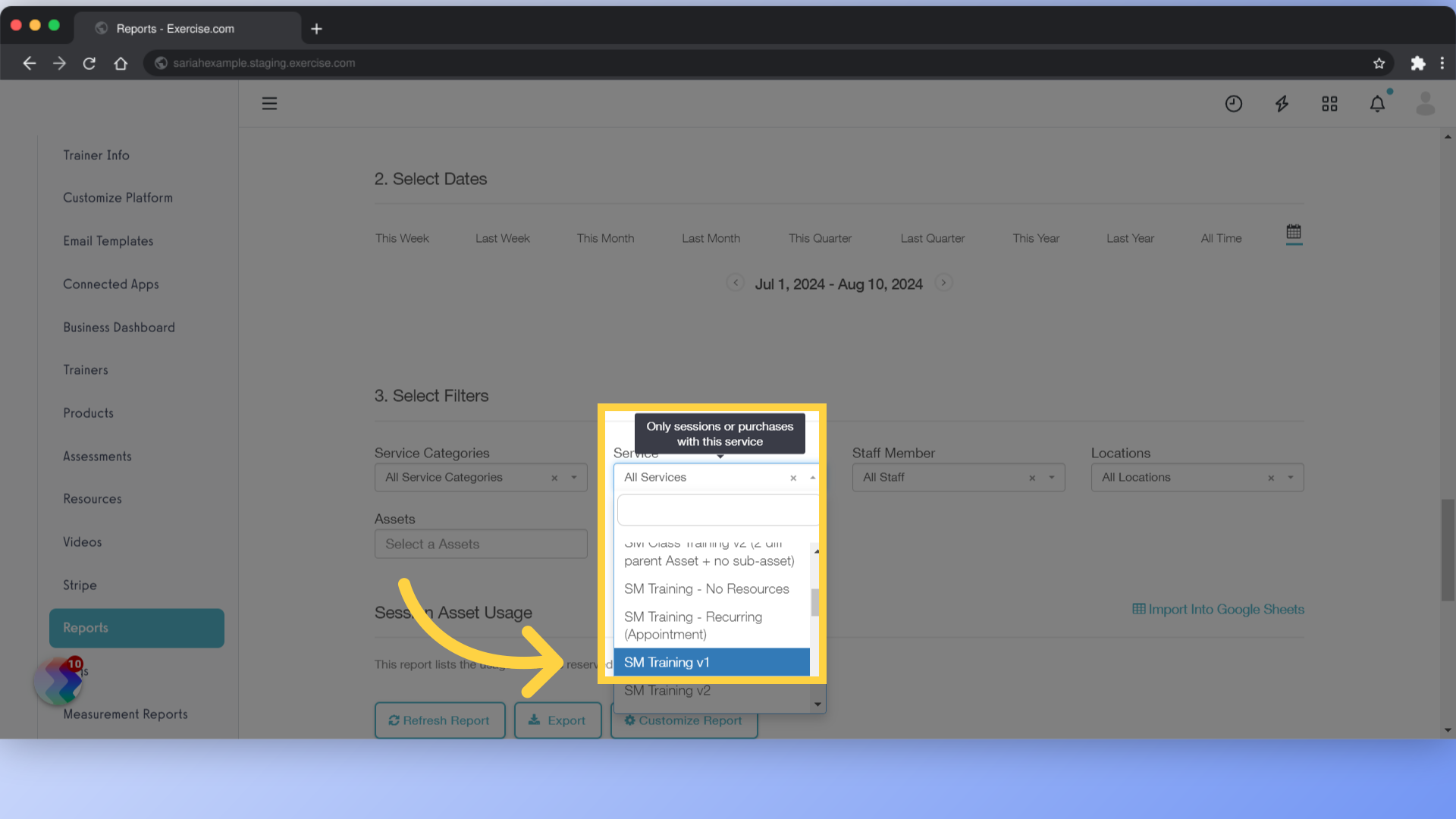Open Assessments in sidebar
1456x819 pixels.
(97, 456)
